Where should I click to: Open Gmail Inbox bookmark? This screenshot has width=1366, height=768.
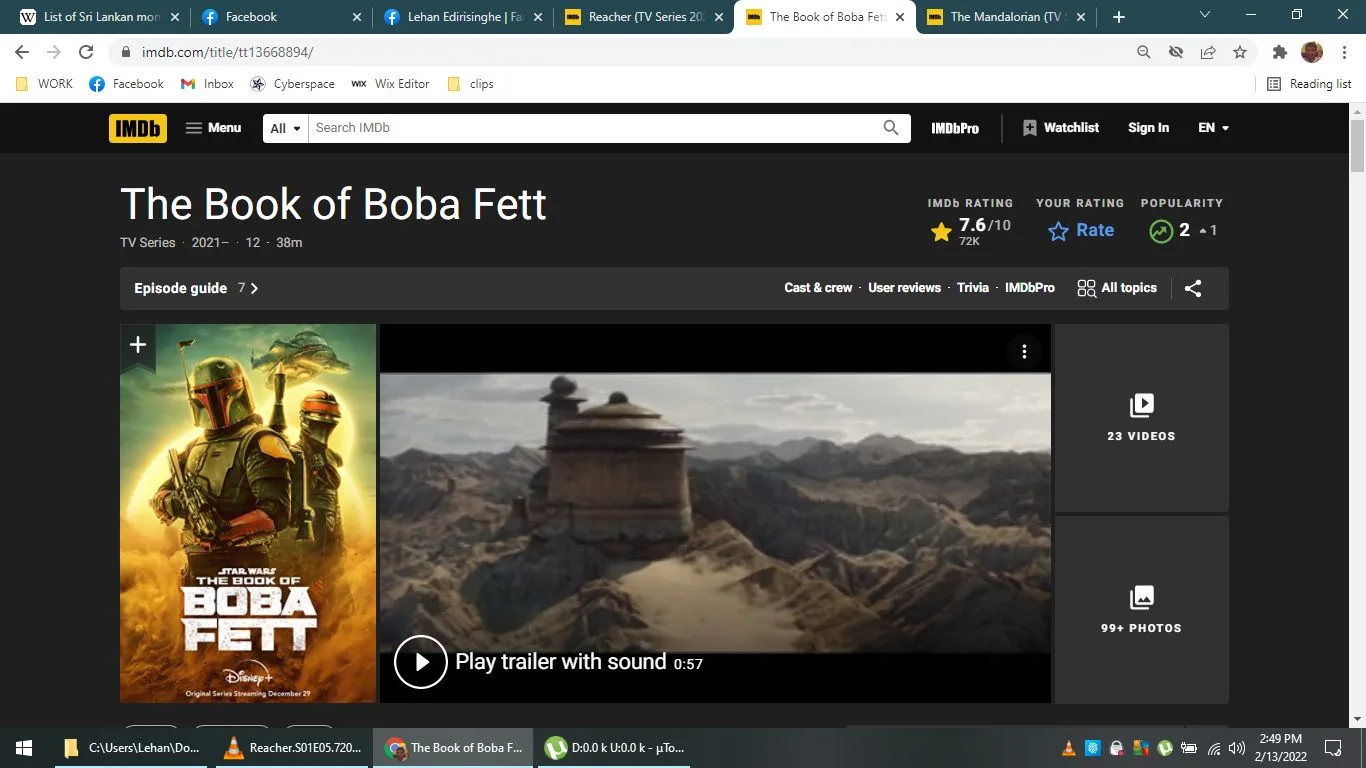[x=207, y=84]
